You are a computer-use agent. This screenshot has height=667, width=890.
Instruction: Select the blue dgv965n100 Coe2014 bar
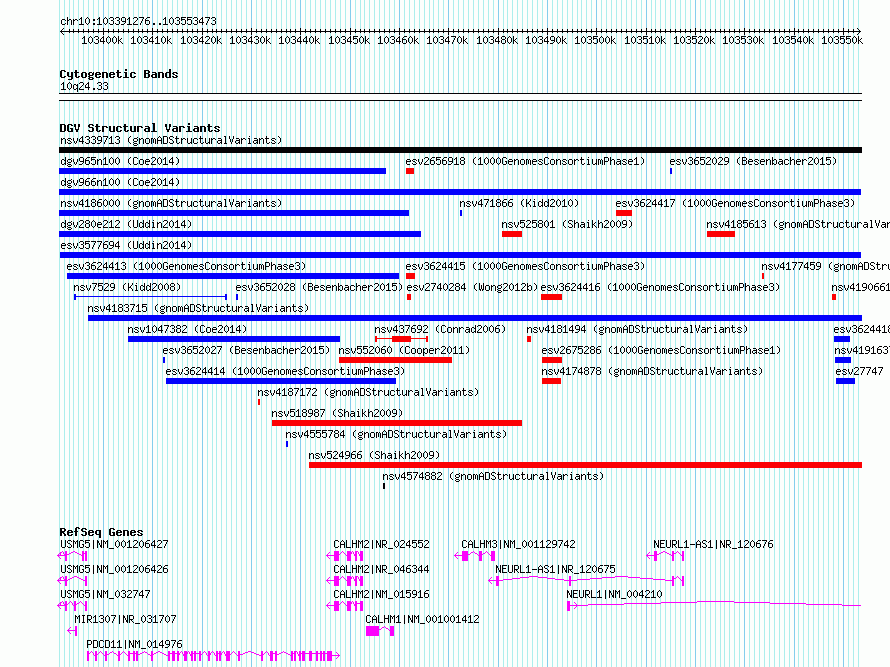coord(222,171)
